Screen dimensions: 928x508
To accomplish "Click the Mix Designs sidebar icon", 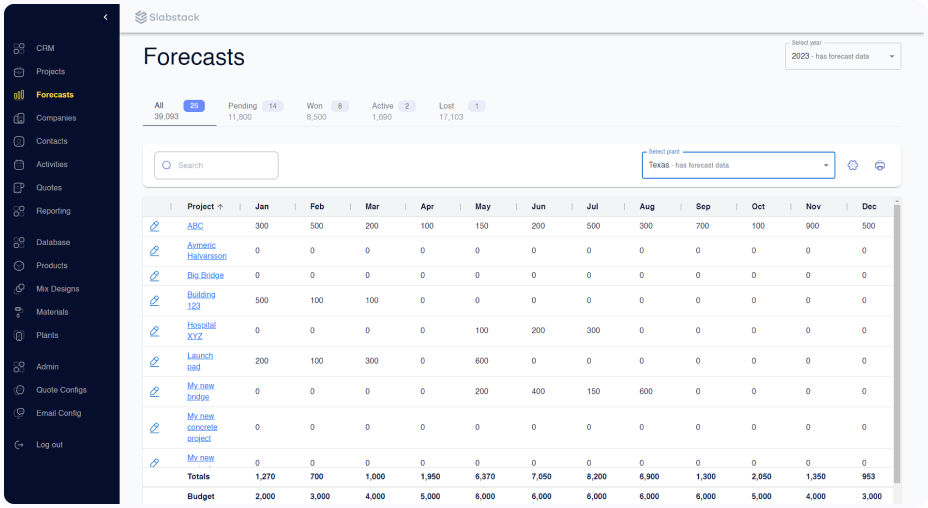I will [19, 289].
